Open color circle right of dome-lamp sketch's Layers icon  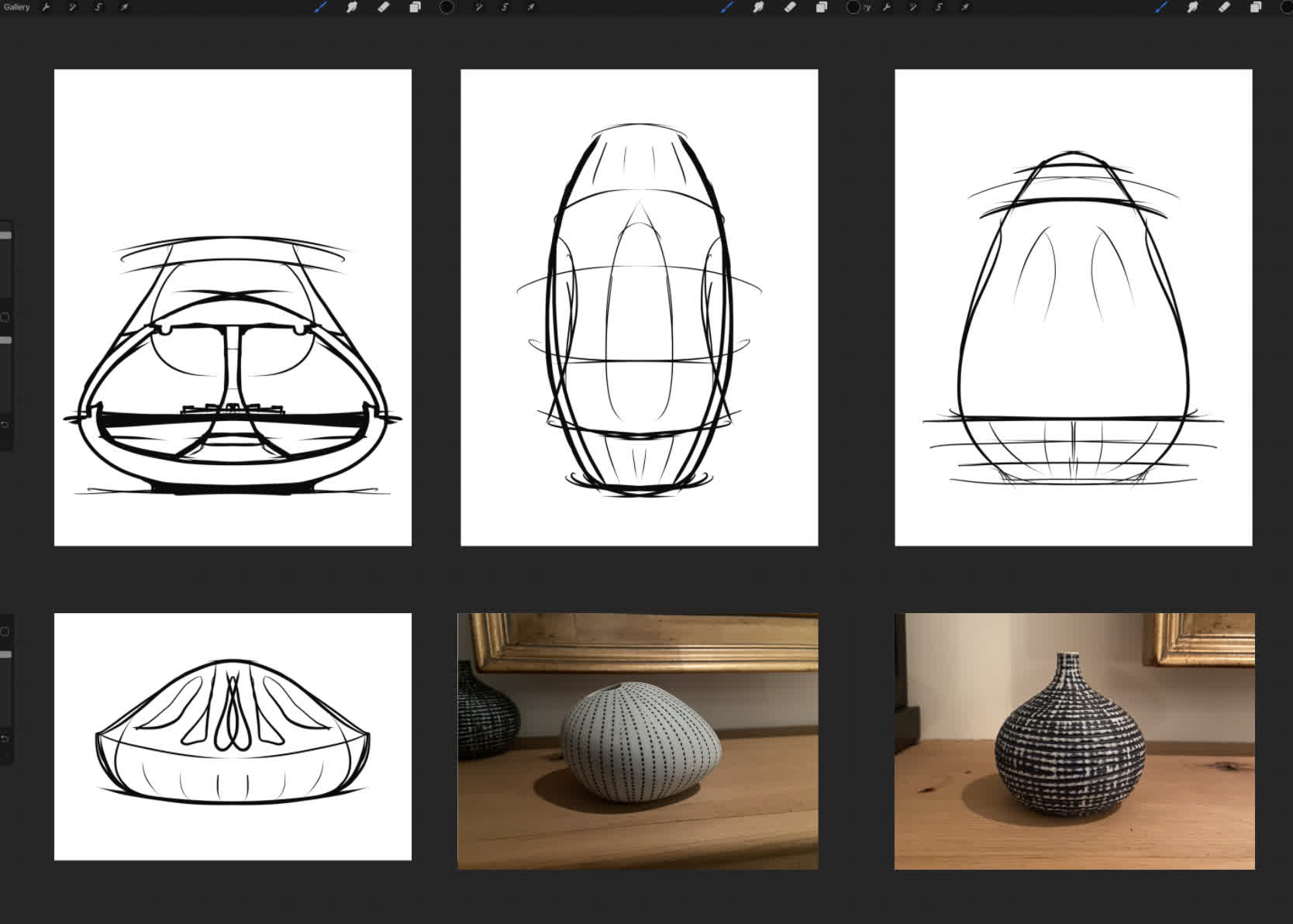[x=447, y=7]
